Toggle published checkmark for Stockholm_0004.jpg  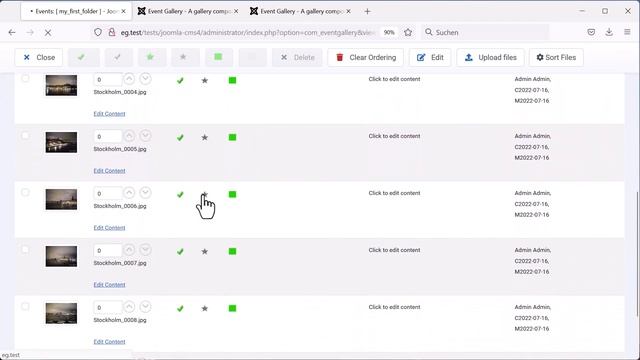pos(180,80)
